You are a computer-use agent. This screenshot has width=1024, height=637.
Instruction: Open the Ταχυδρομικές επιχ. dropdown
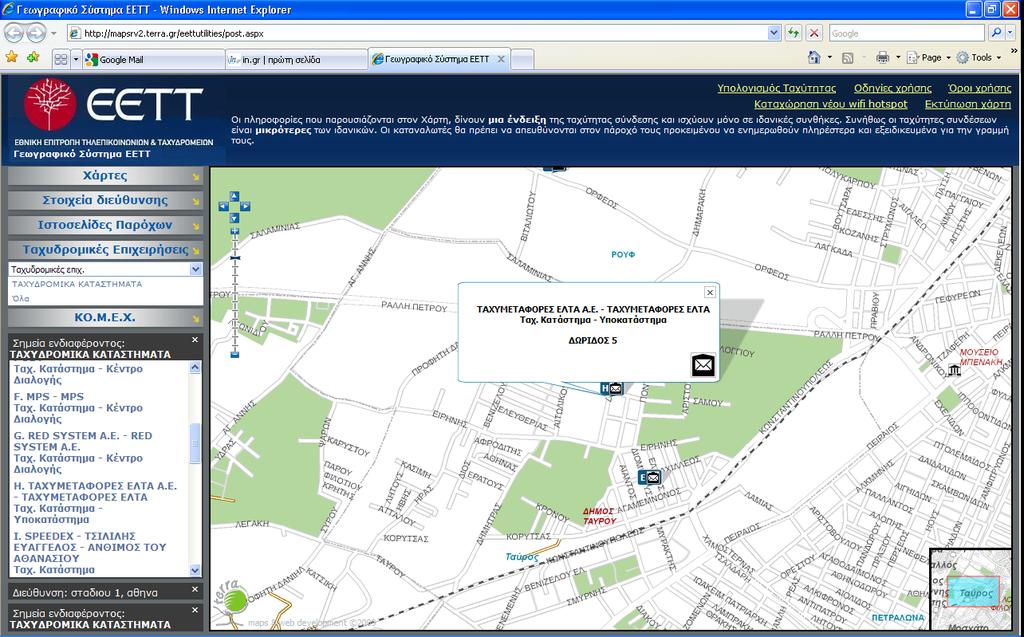(x=196, y=269)
